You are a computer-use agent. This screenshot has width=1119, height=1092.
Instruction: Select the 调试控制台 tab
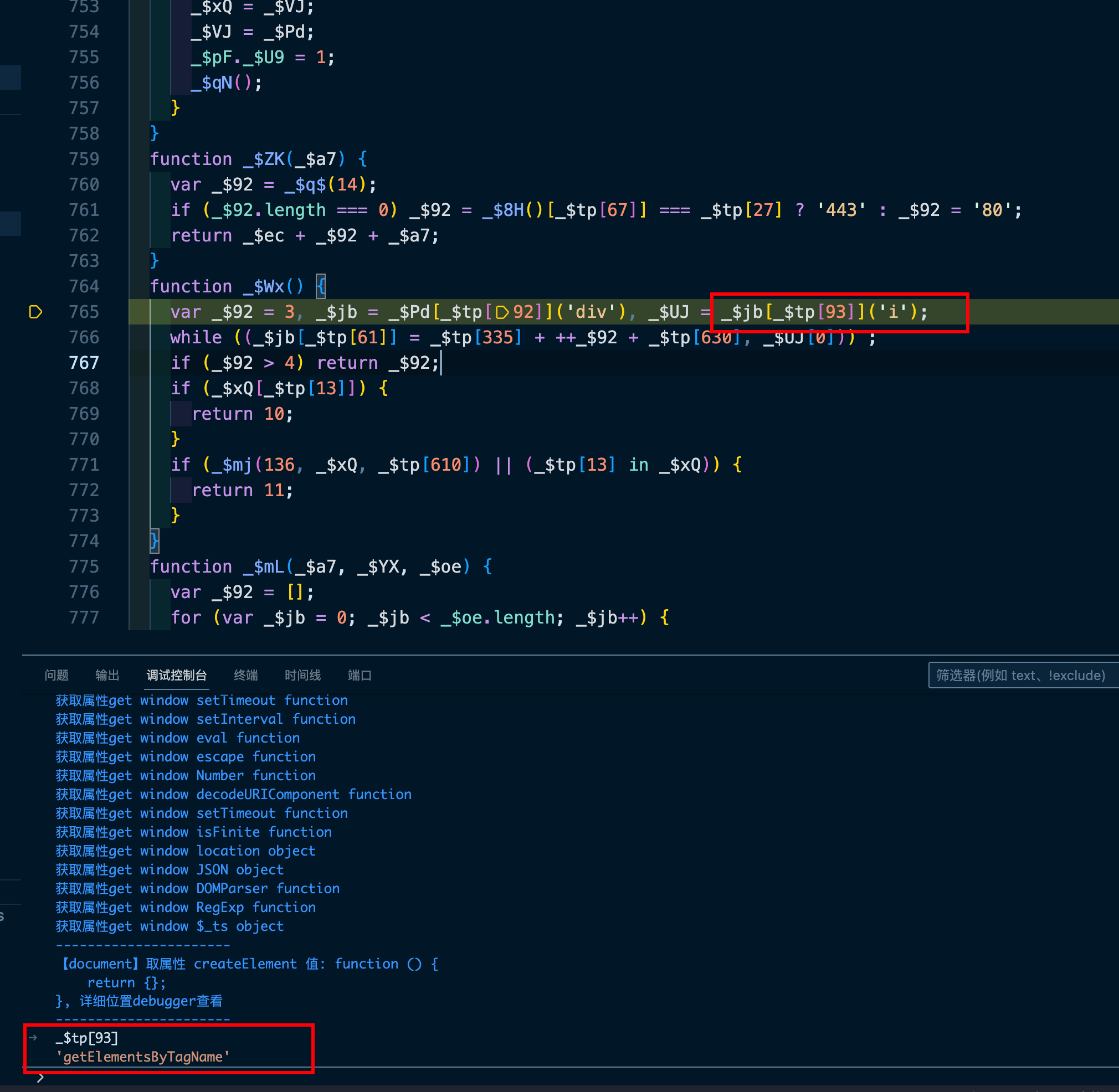point(176,675)
